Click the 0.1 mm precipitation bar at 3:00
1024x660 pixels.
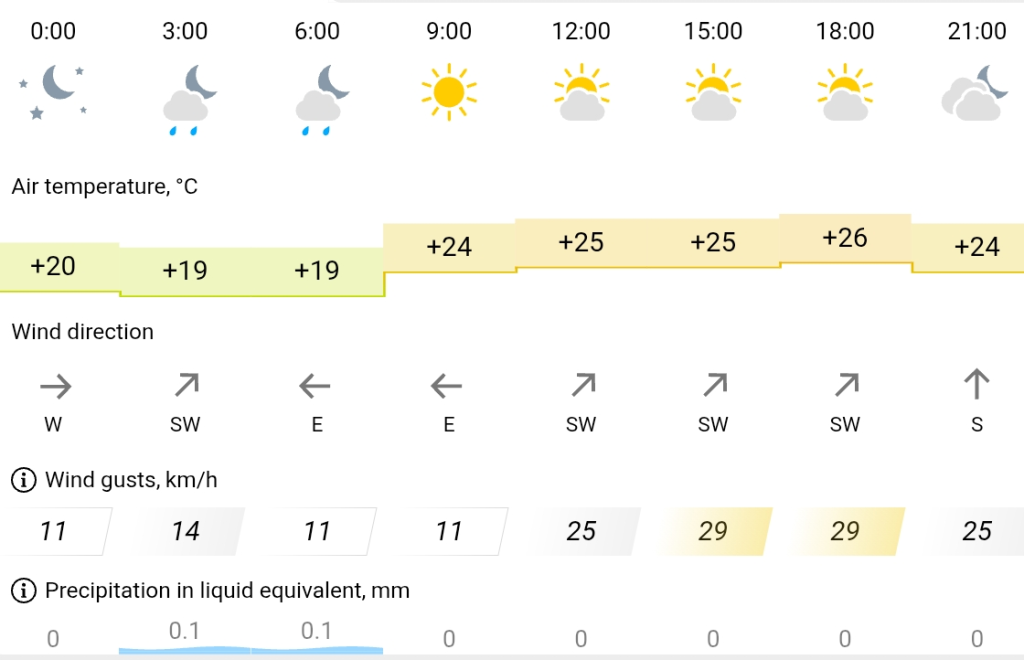(x=185, y=638)
